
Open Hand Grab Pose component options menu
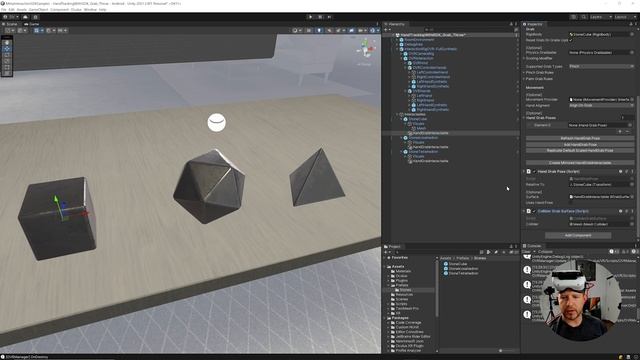(633, 171)
